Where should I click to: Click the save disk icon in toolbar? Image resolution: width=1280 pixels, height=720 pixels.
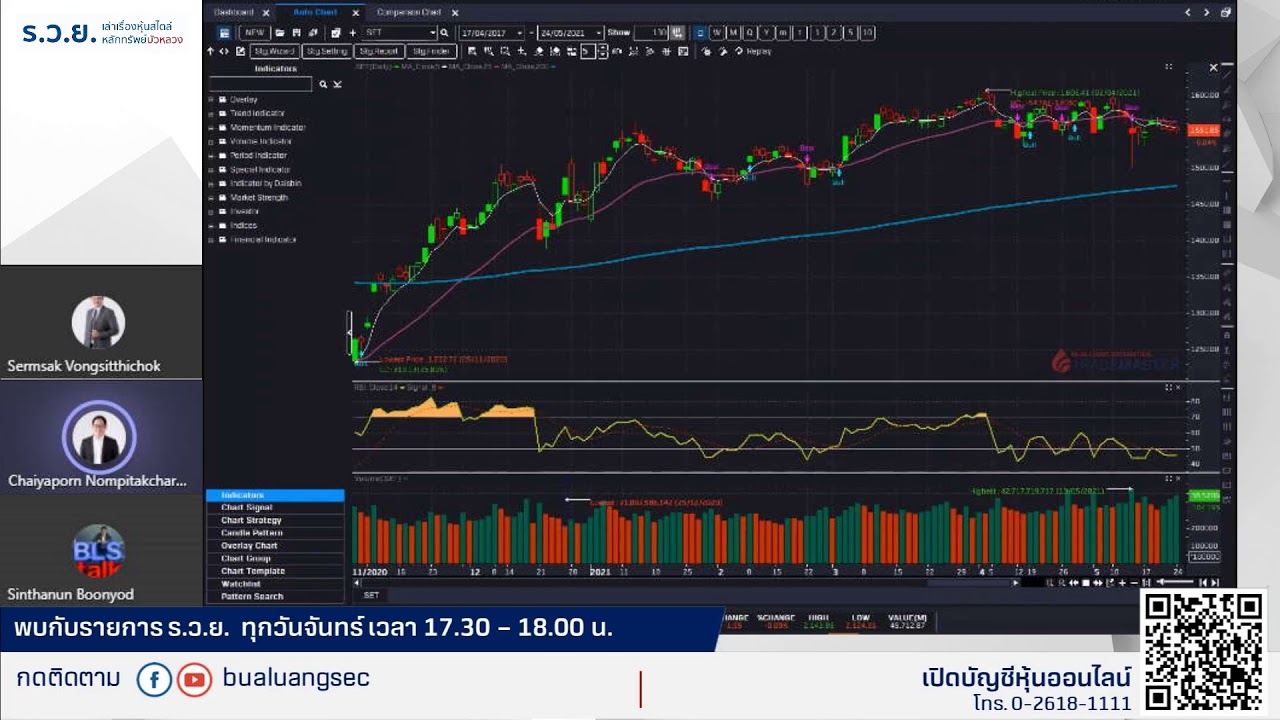point(296,32)
